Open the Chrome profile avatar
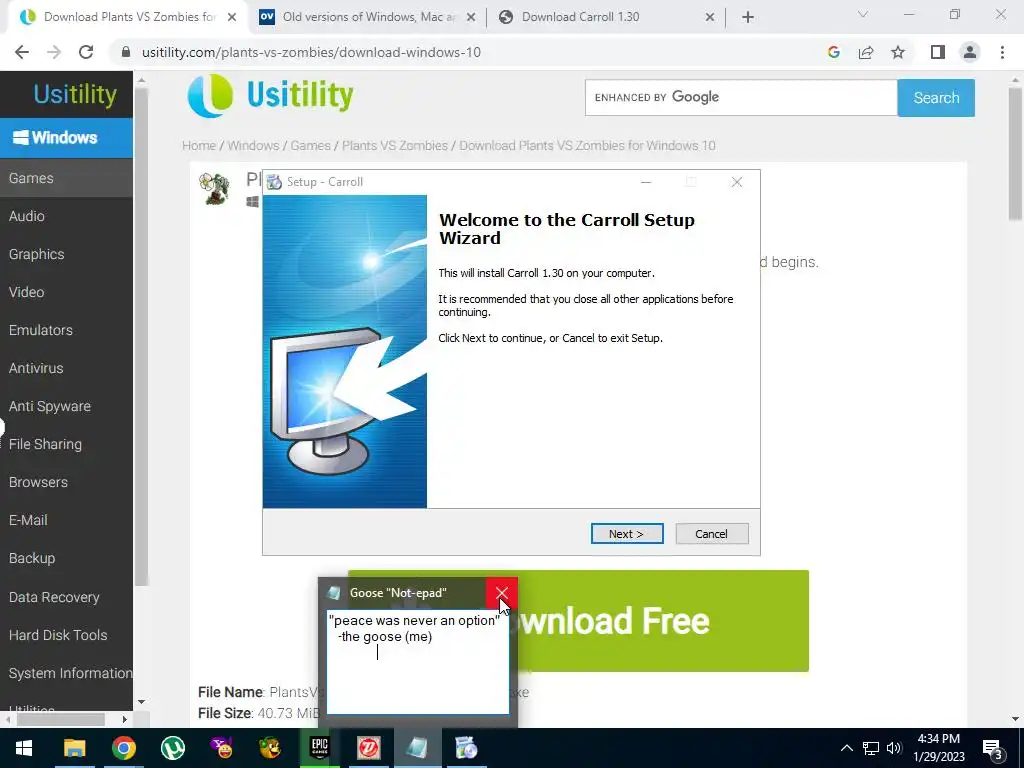This screenshot has height=768, width=1024. pos(970,52)
